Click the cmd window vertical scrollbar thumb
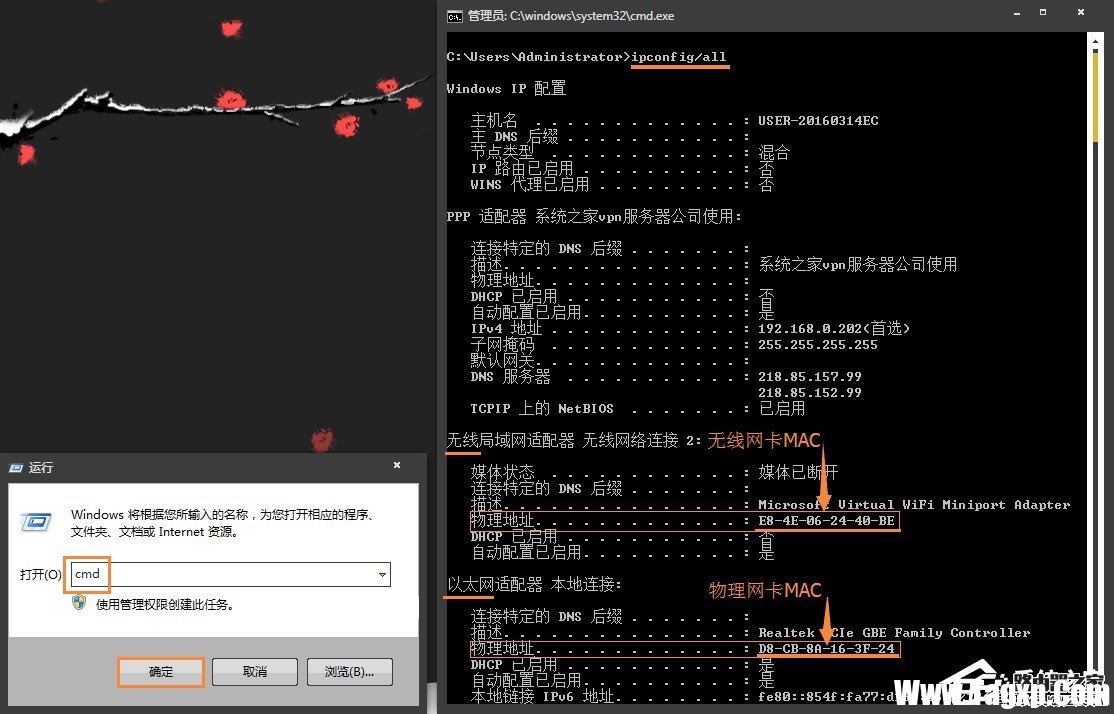 pyautogui.click(x=1097, y=97)
